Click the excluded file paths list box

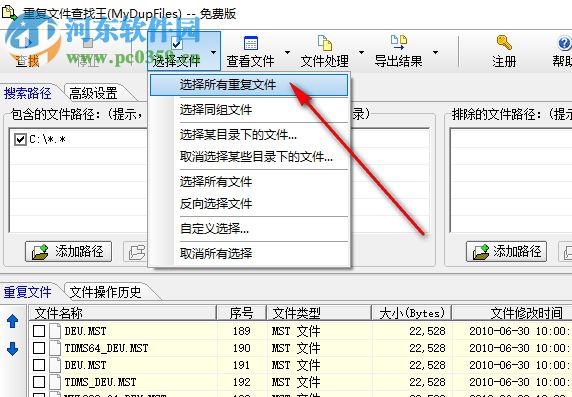(511, 180)
